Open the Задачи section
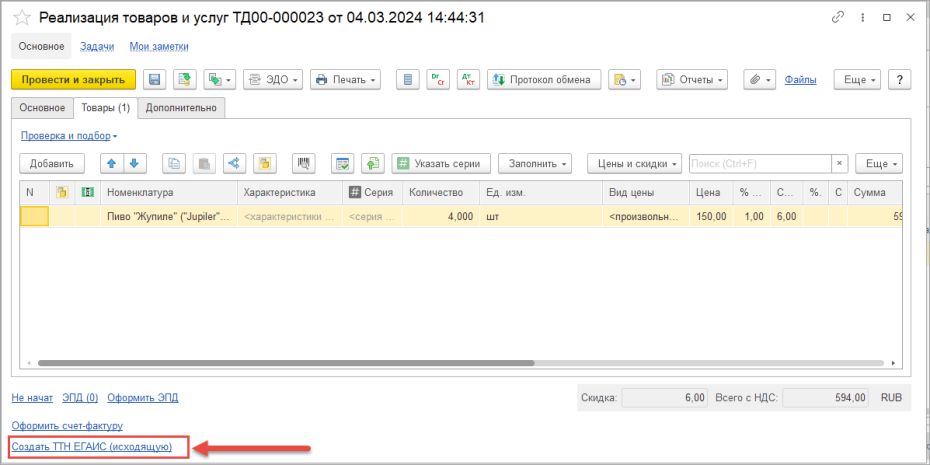This screenshot has width=930, height=465. pos(97,46)
